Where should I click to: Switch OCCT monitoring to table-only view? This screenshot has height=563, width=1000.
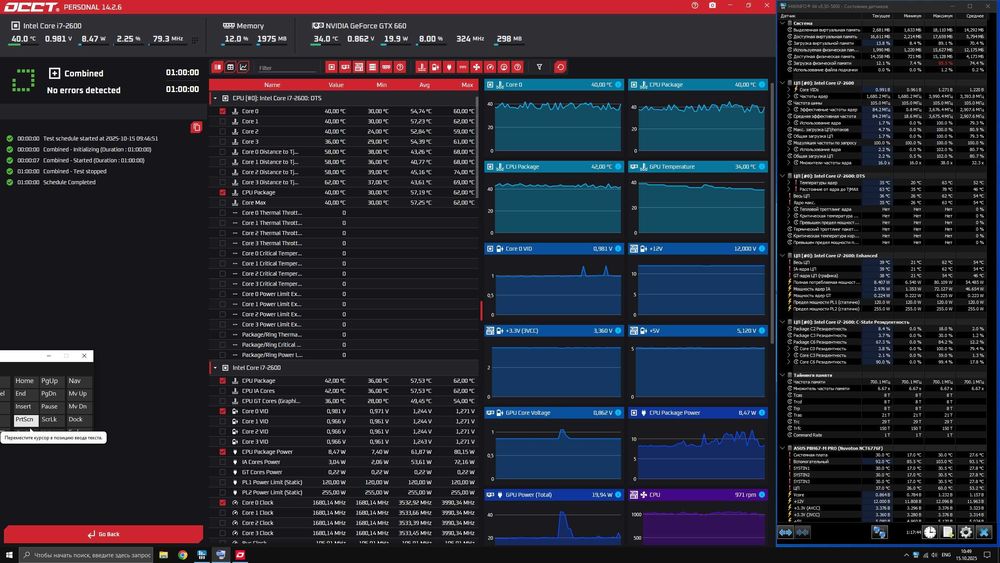click(x=230, y=67)
